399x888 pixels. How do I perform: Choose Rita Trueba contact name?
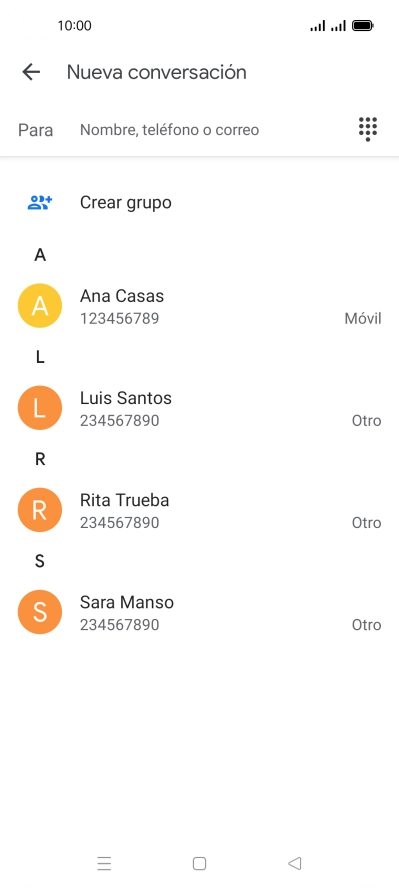125,500
